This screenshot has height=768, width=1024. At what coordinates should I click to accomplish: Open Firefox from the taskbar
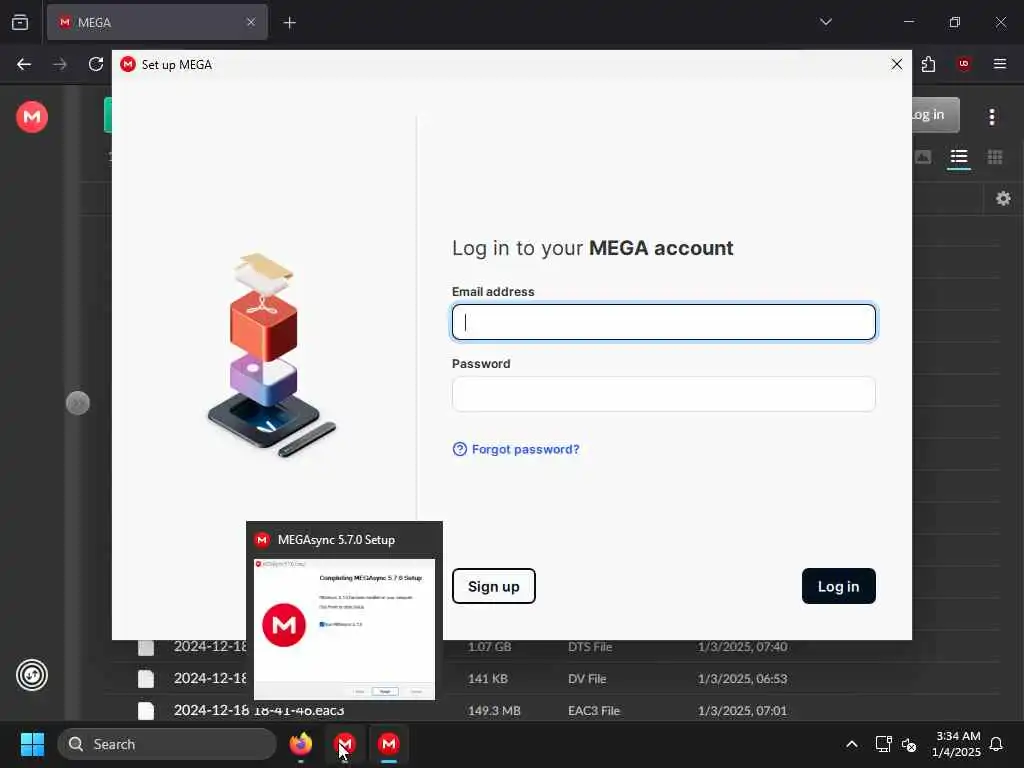[301, 744]
